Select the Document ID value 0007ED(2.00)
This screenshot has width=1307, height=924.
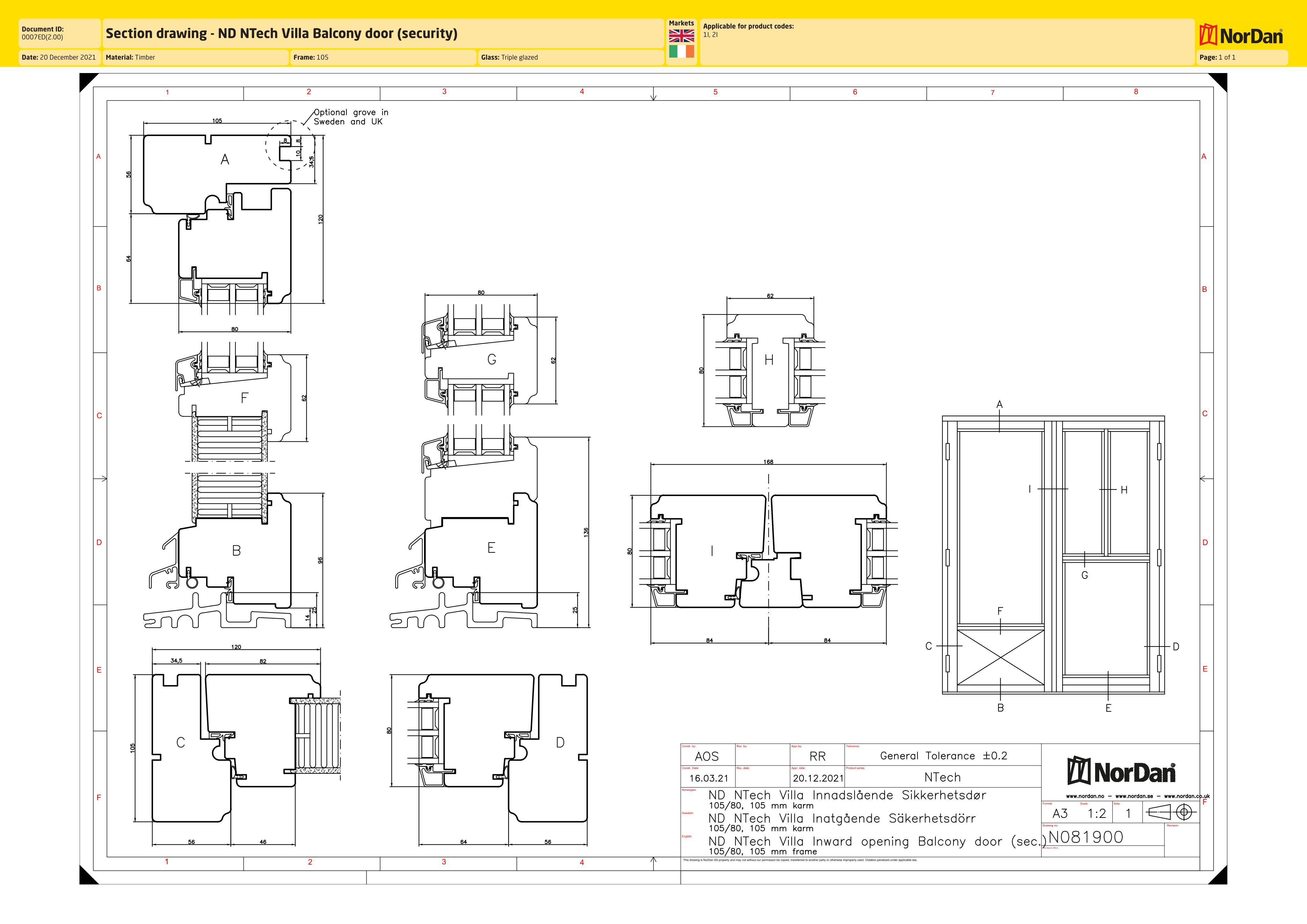point(42,38)
